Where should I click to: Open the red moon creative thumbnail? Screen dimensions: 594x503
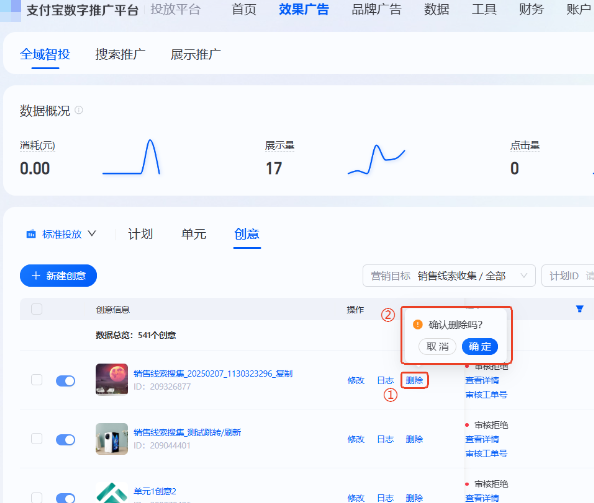click(x=112, y=379)
